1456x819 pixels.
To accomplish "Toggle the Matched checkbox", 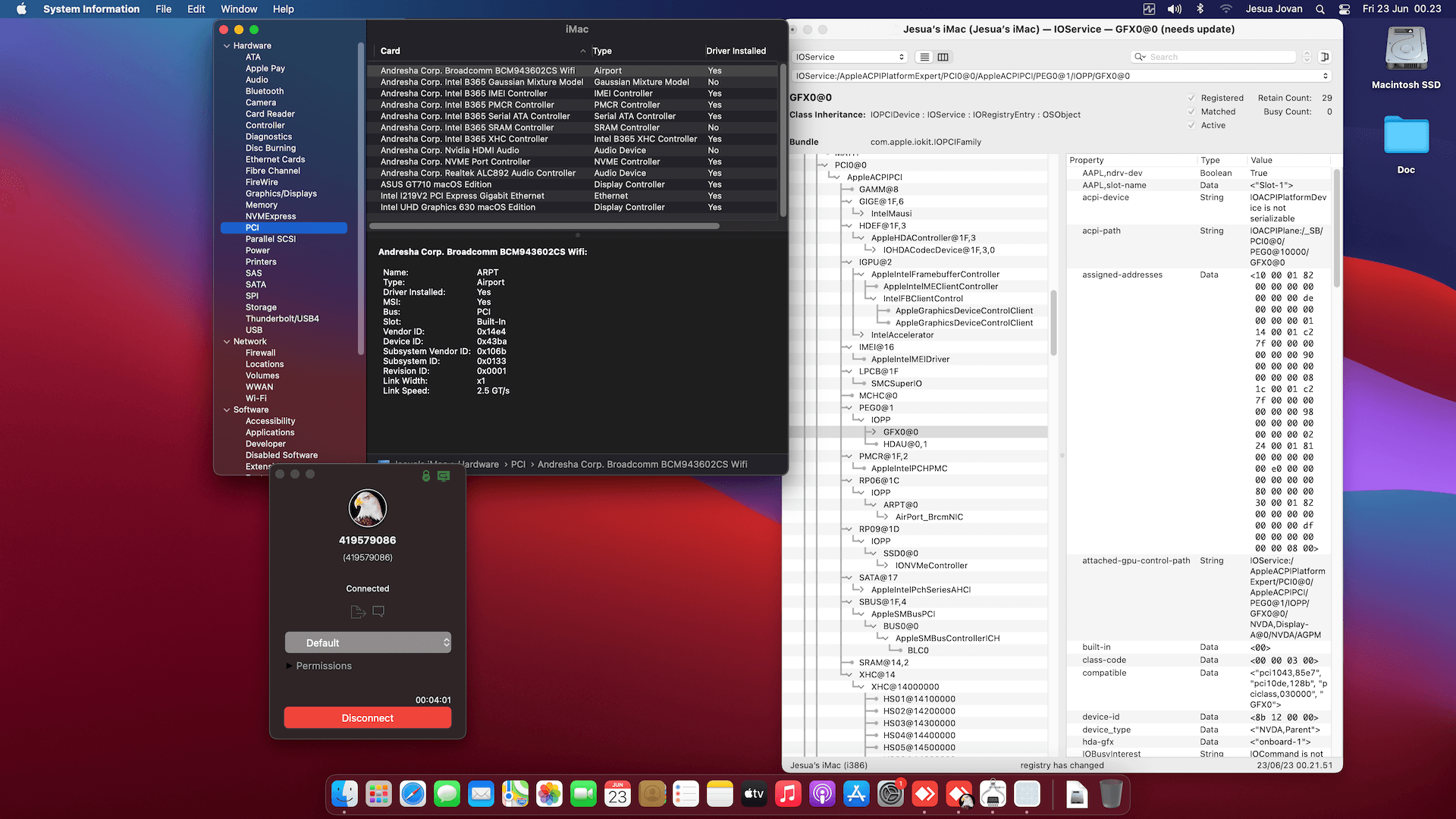I will (x=1191, y=111).
